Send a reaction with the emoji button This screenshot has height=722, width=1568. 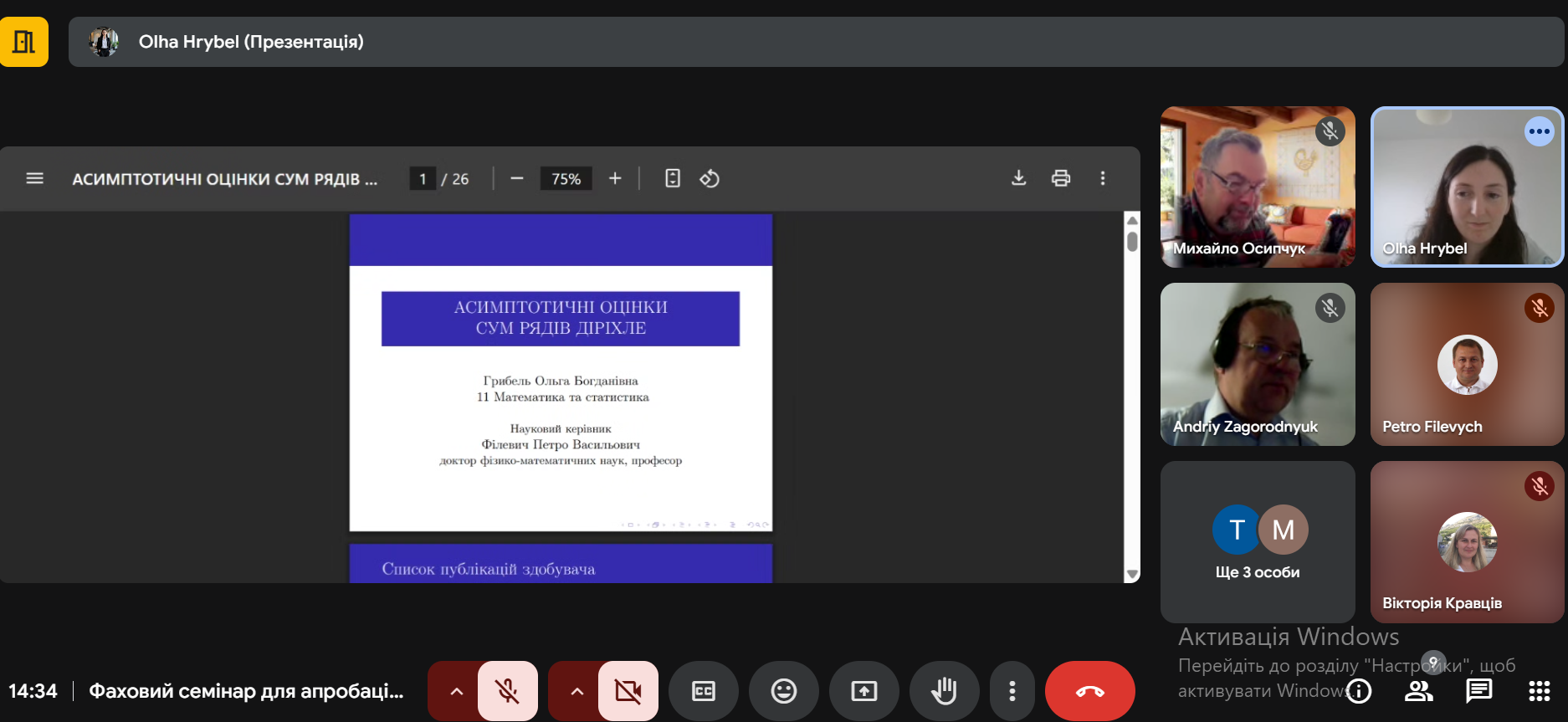pyautogui.click(x=783, y=691)
